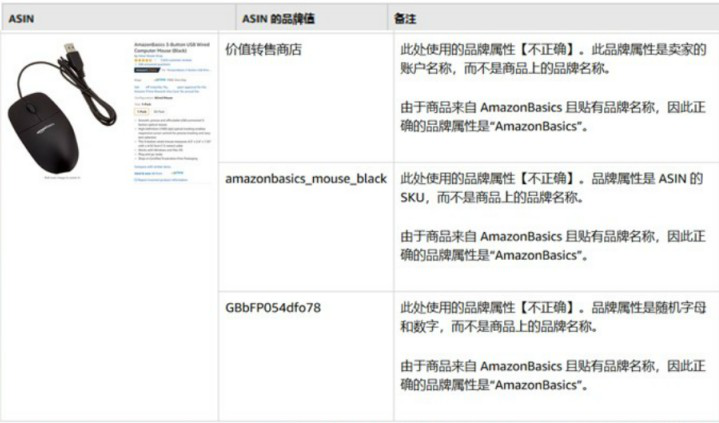Click the AmazonBasics explanation in the amazonbasics_mouse_black row
Screen dimensions: 719x423
(553, 245)
